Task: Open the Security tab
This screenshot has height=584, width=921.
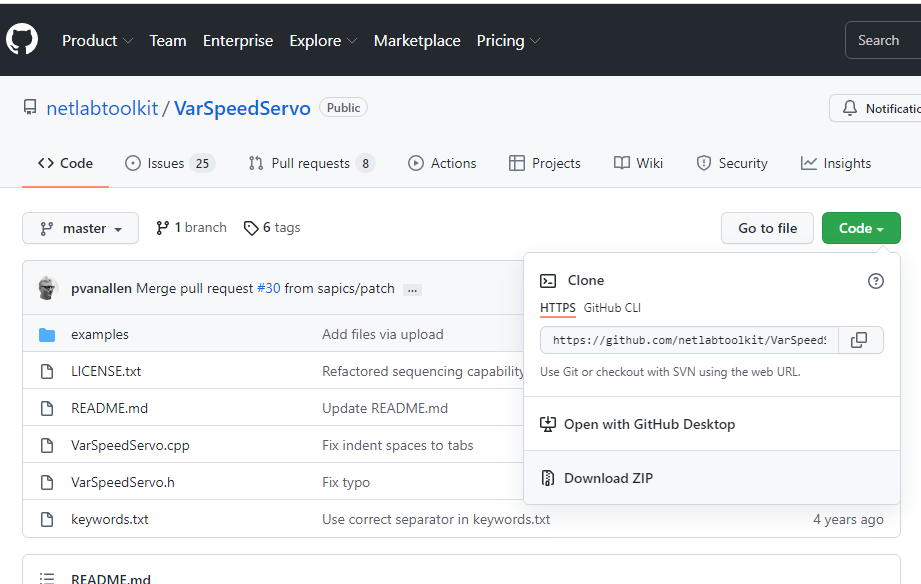Action: [732, 163]
